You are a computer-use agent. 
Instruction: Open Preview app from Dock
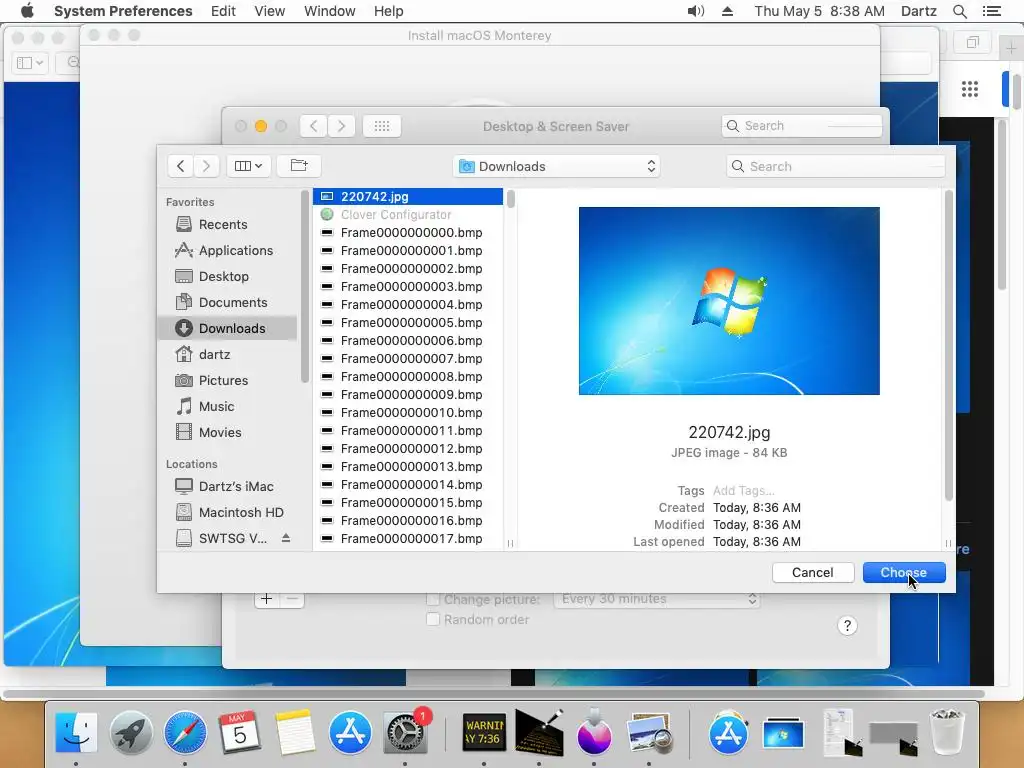coord(649,733)
